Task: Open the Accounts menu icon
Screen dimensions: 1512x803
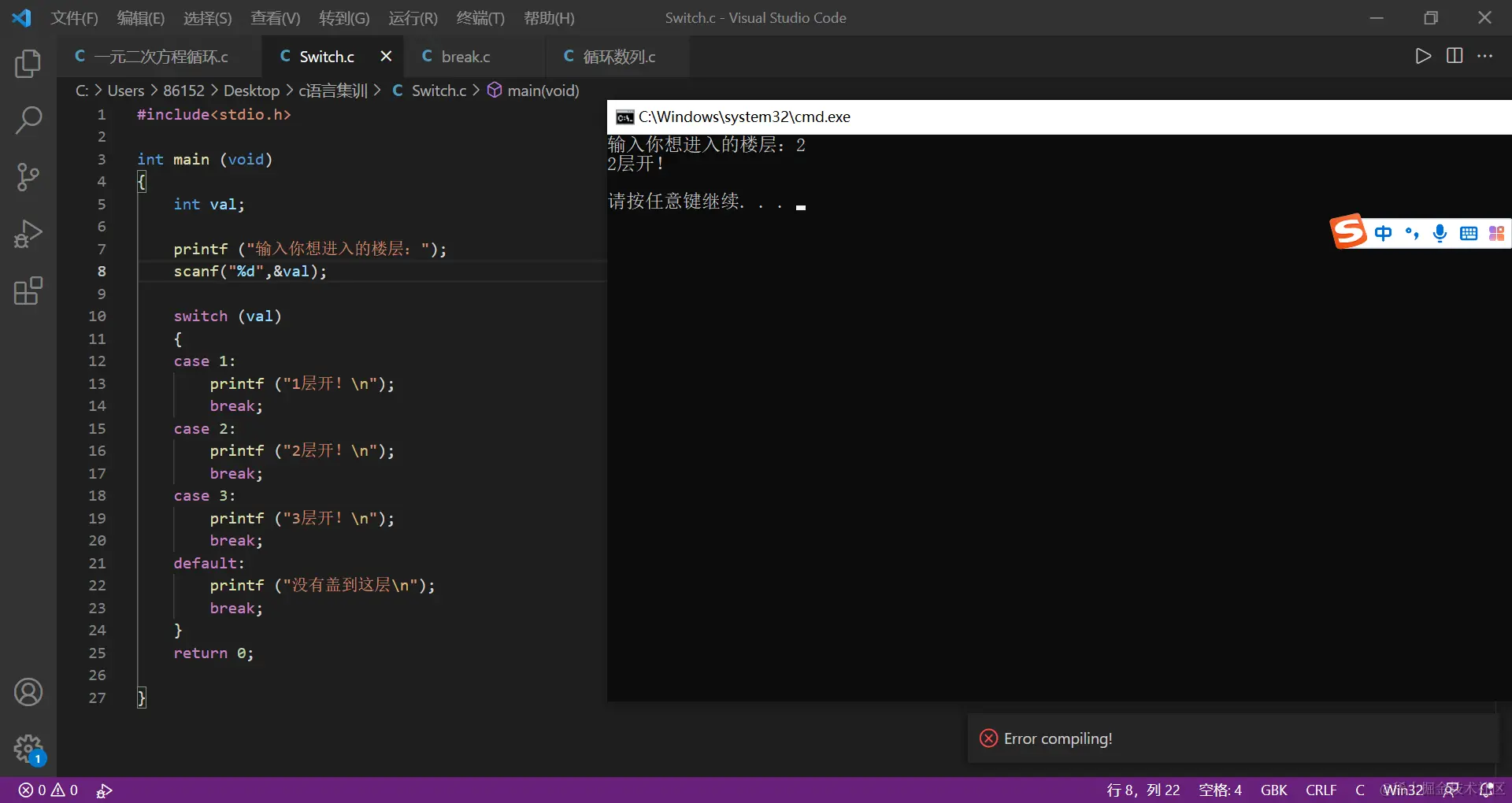Action: [28, 692]
